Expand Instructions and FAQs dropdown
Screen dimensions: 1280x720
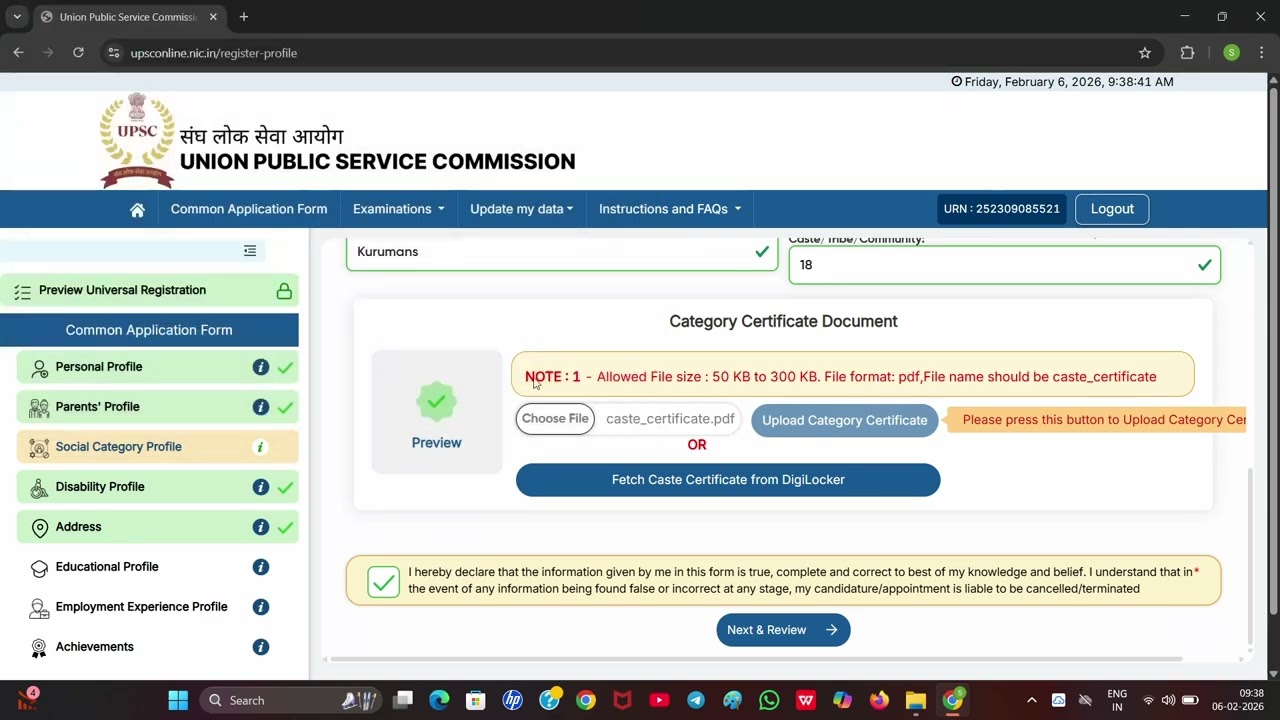[670, 209]
